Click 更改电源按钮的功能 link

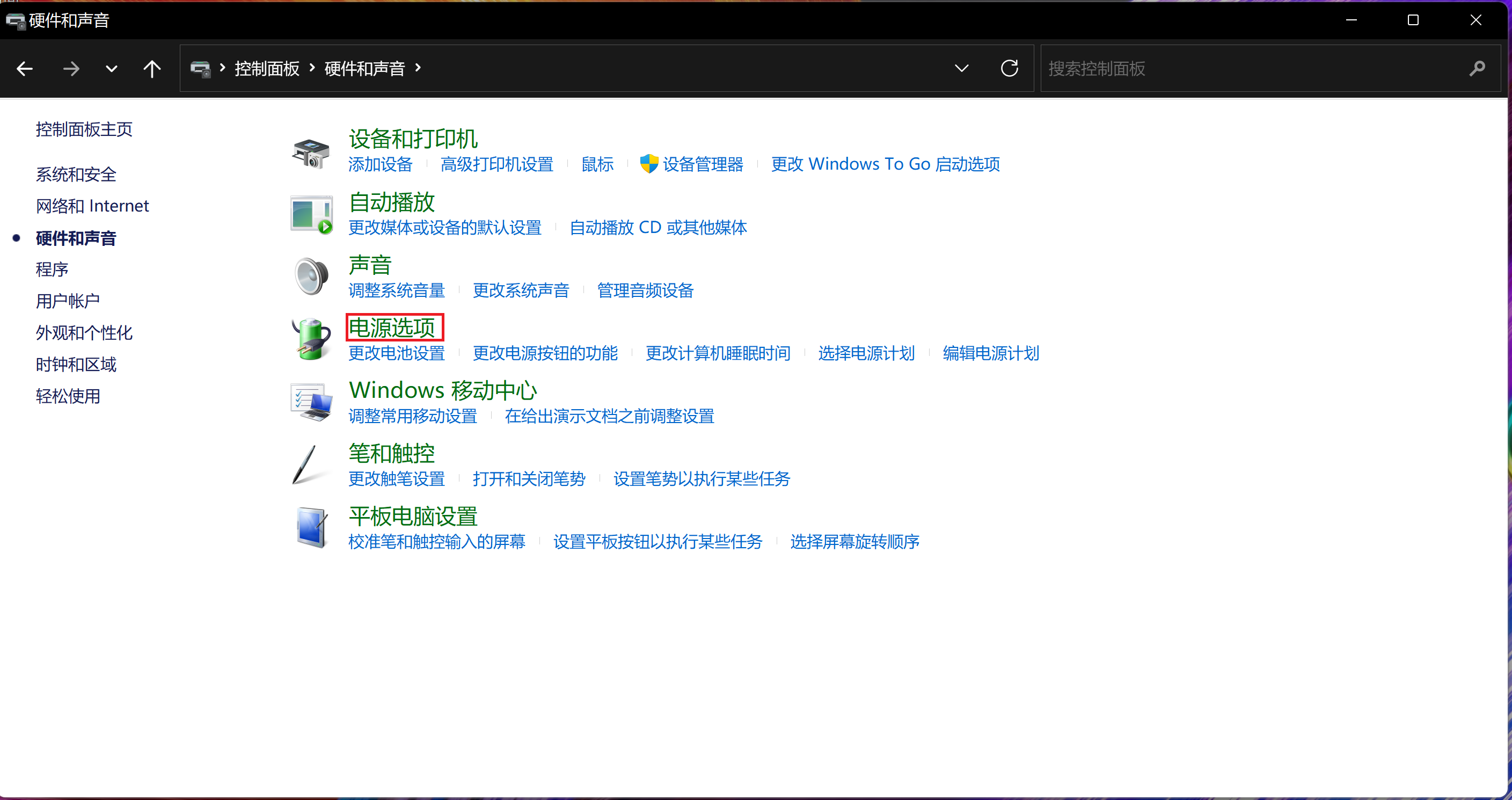(x=545, y=353)
